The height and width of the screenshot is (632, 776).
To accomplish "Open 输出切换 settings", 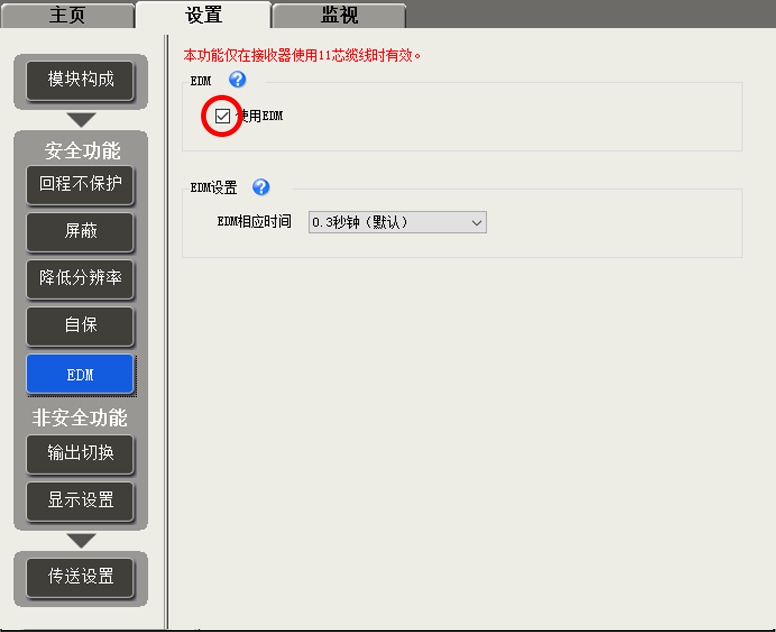I will point(80,452).
